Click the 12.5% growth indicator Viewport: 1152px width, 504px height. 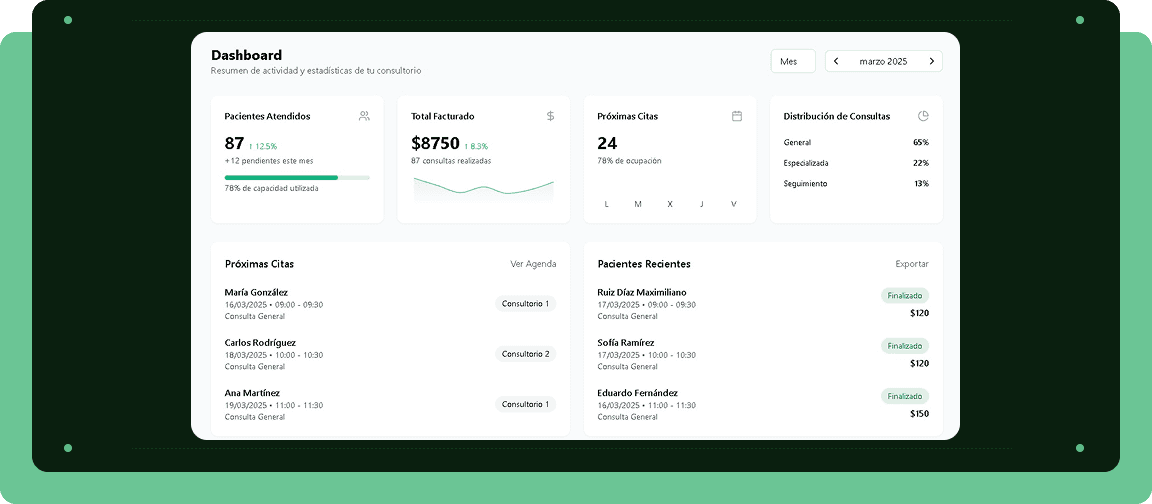click(263, 146)
